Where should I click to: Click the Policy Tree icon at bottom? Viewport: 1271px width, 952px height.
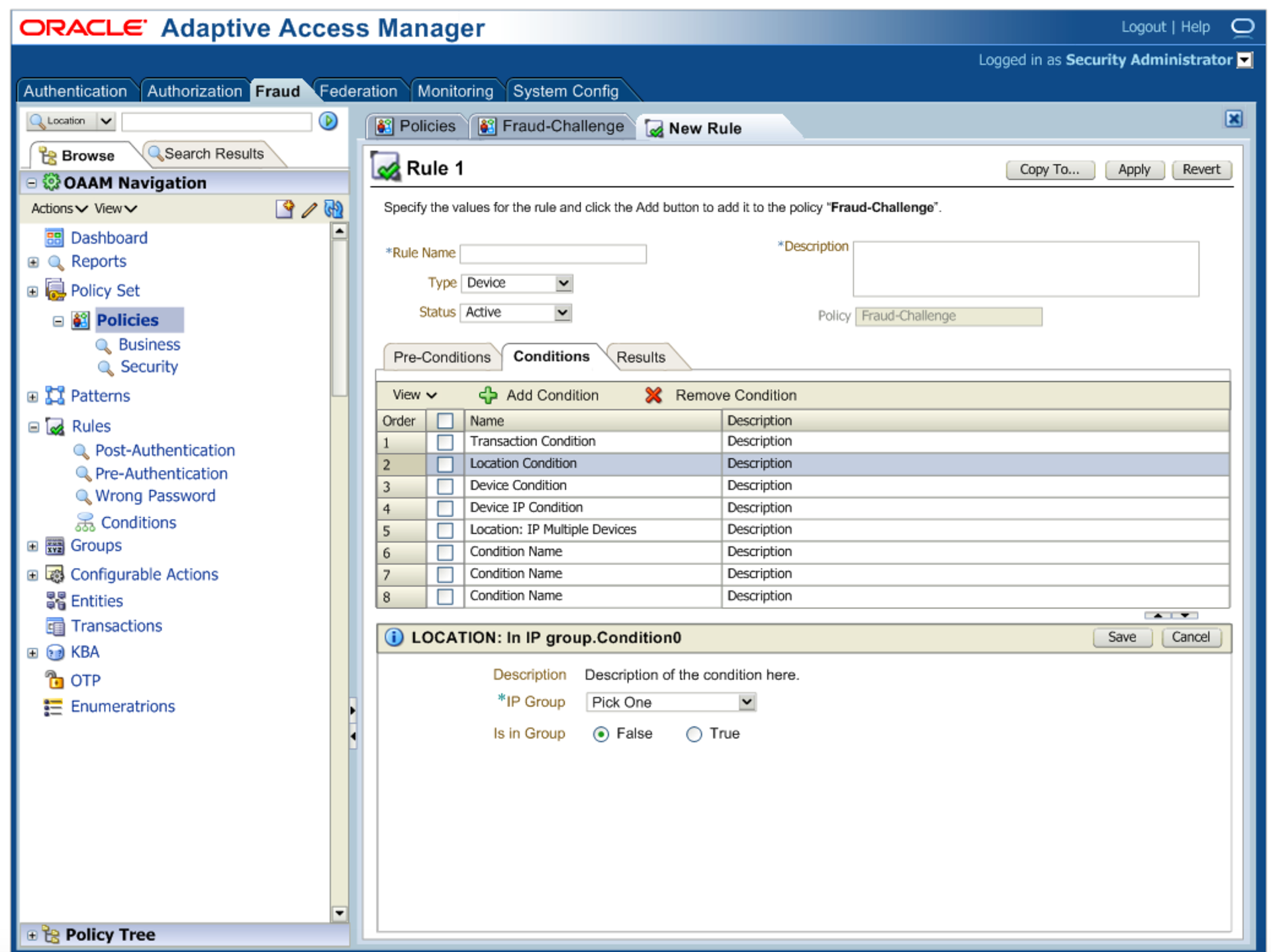pos(51,934)
